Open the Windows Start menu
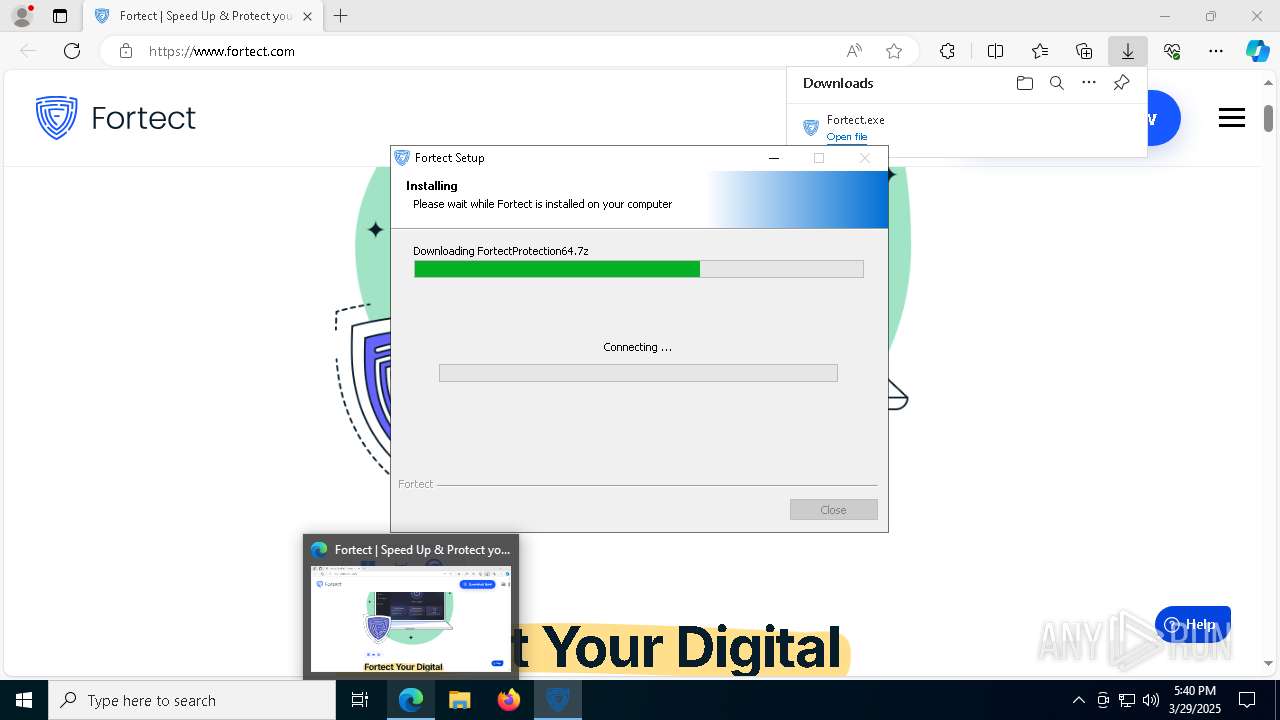This screenshot has height=720, width=1280. point(24,700)
